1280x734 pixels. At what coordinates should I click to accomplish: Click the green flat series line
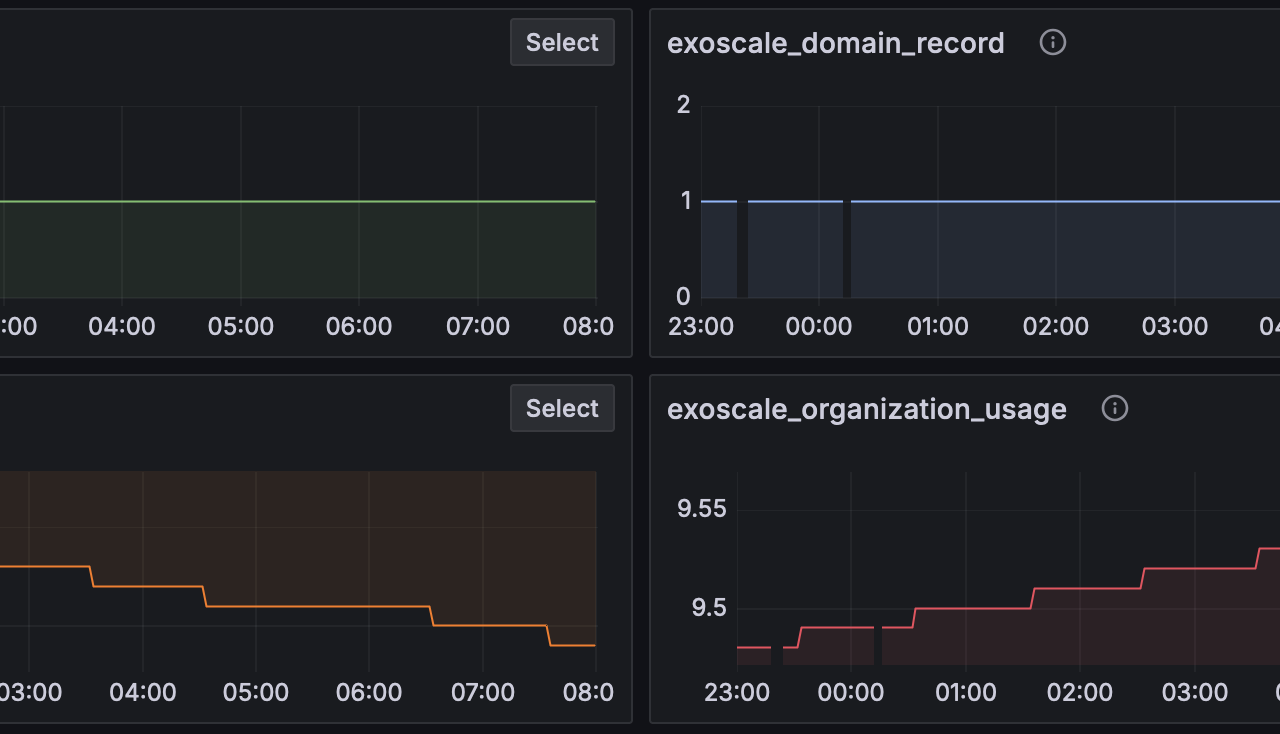(x=300, y=201)
